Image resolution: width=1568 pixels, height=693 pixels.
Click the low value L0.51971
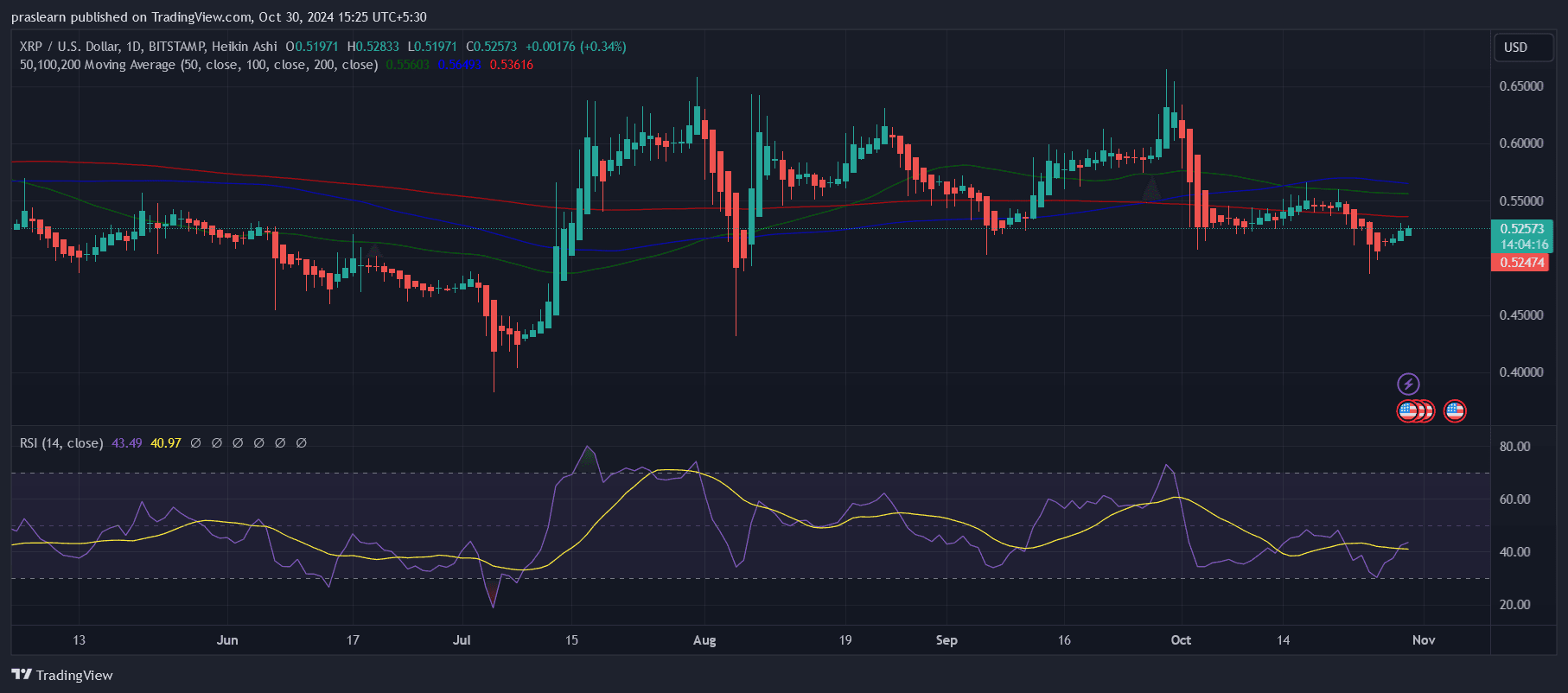[x=432, y=47]
